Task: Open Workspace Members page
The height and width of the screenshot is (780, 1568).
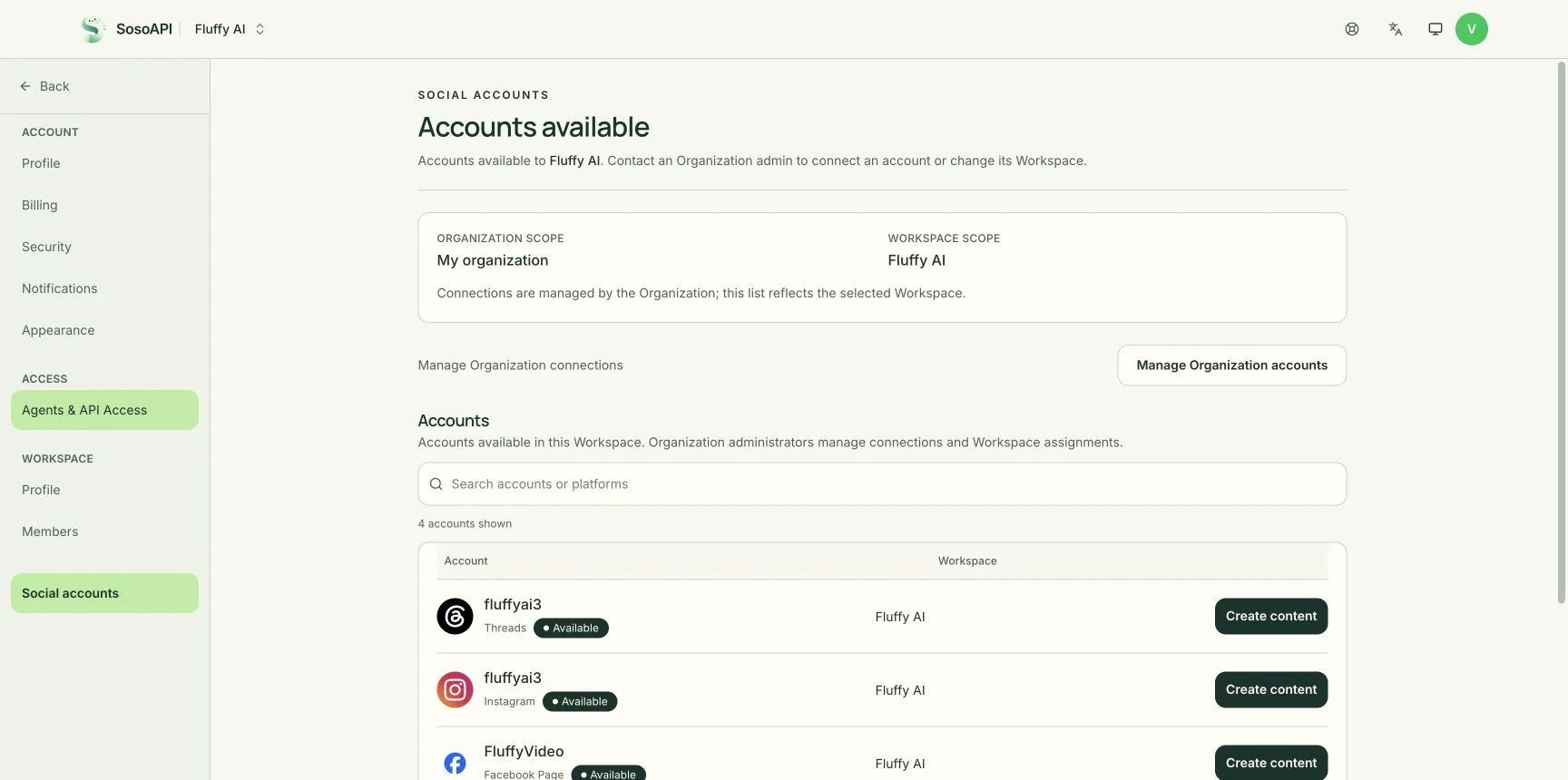Action: [50, 531]
